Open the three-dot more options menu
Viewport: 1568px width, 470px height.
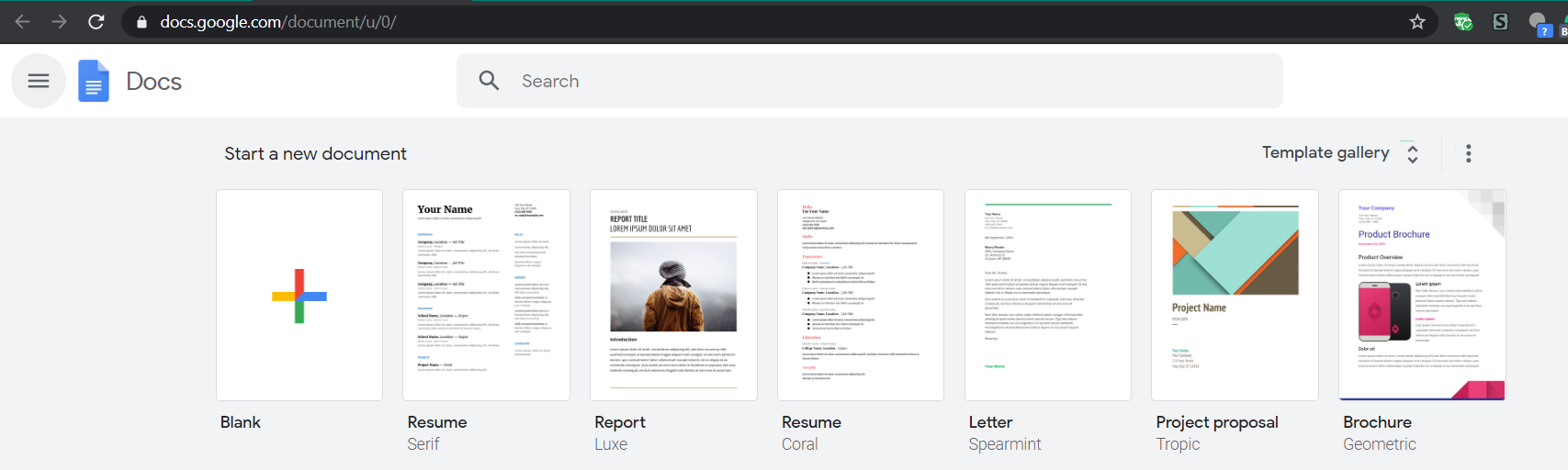[x=1468, y=153]
